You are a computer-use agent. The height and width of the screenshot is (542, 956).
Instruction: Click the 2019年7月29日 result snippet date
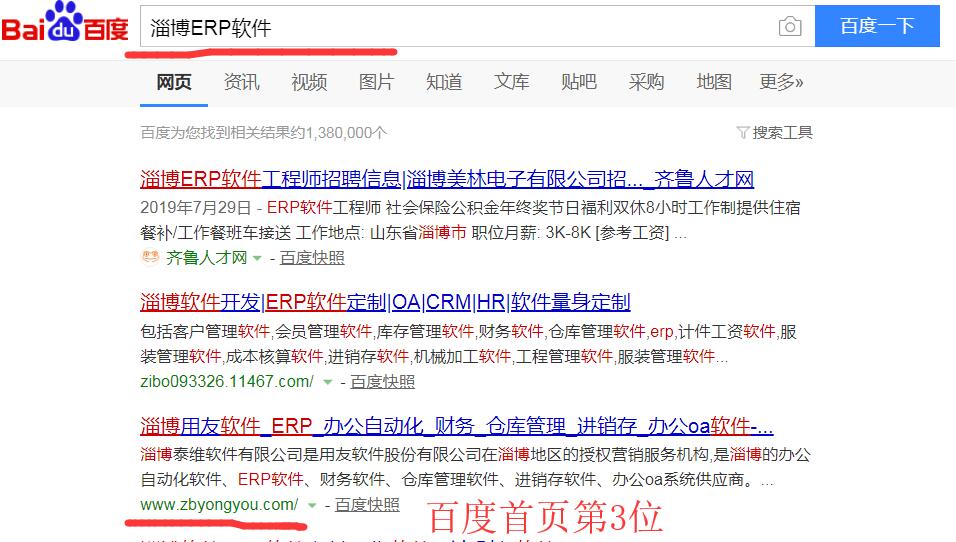(x=196, y=208)
